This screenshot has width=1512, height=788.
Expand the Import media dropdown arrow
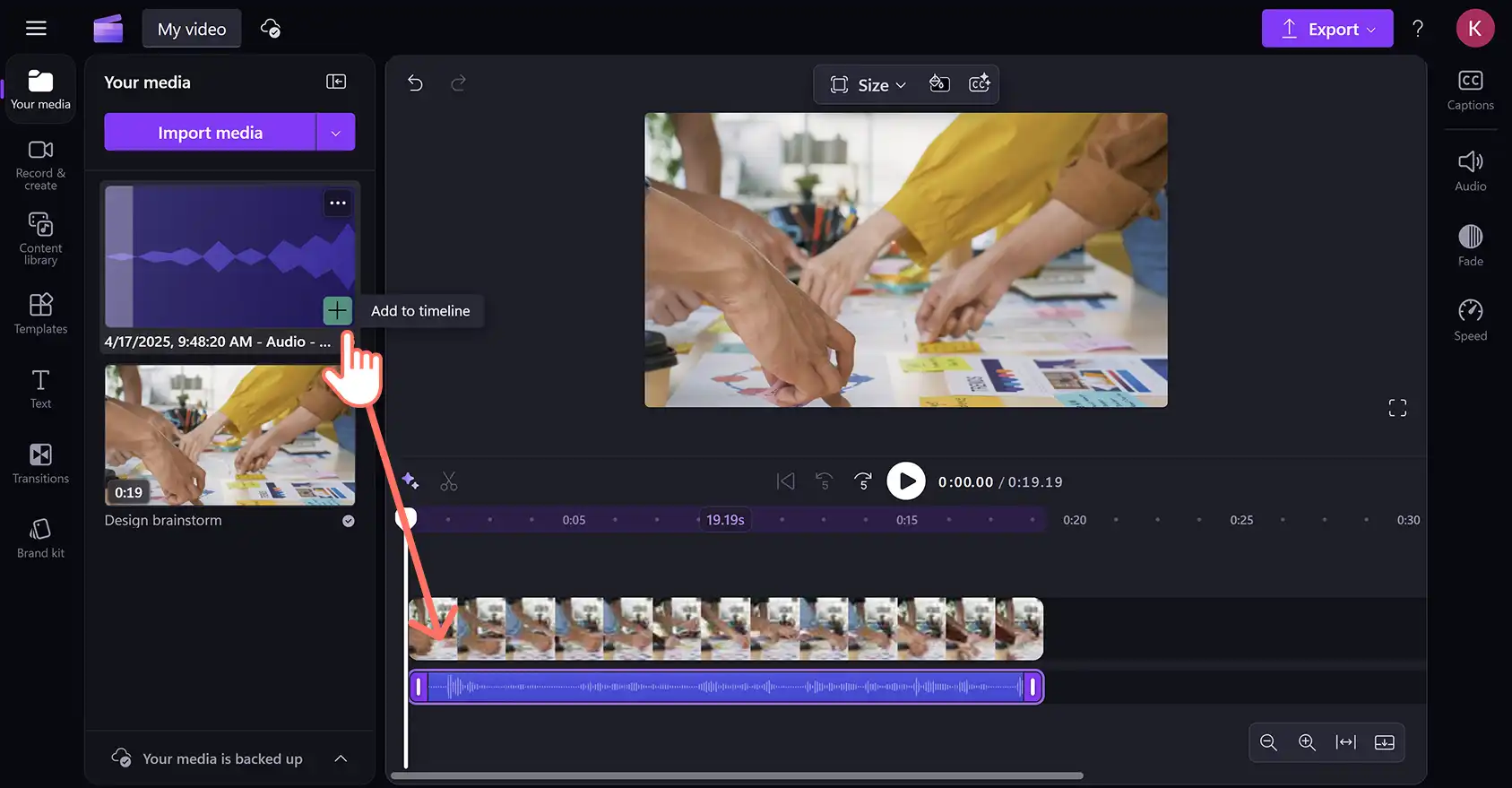[x=336, y=133]
